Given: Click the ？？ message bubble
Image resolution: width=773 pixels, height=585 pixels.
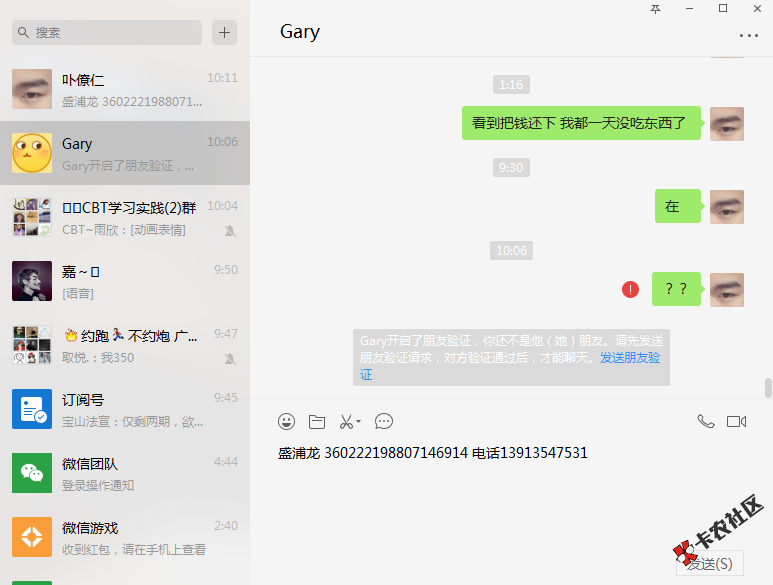Looking at the screenshot, I should coord(676,289).
